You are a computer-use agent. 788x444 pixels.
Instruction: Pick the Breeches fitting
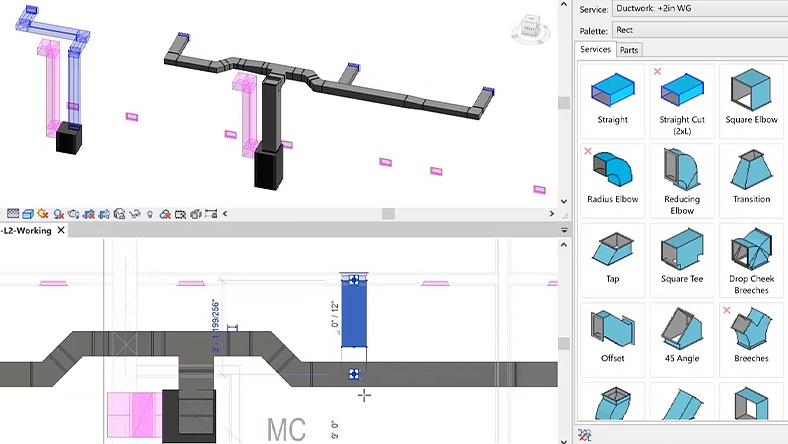[751, 339]
